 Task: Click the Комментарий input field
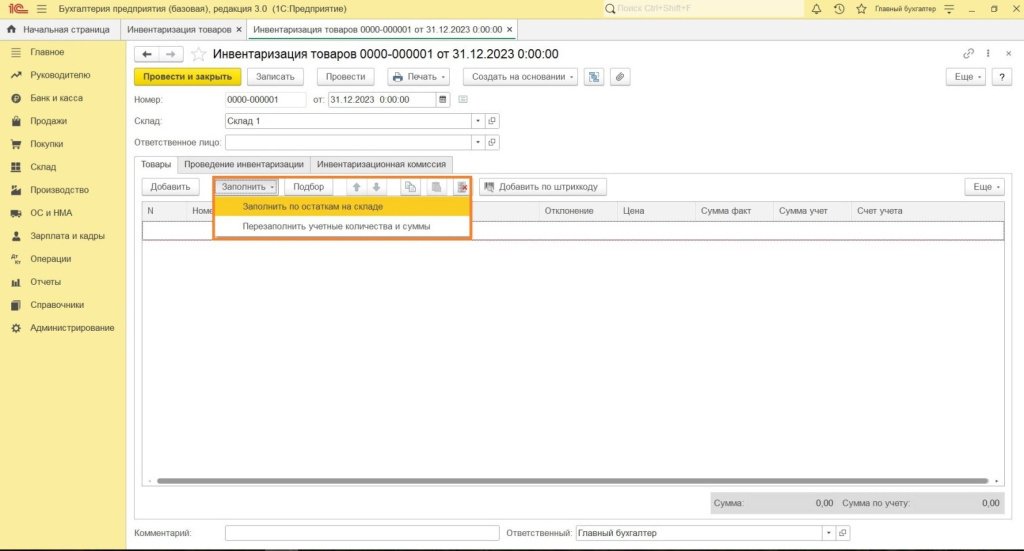[362, 533]
